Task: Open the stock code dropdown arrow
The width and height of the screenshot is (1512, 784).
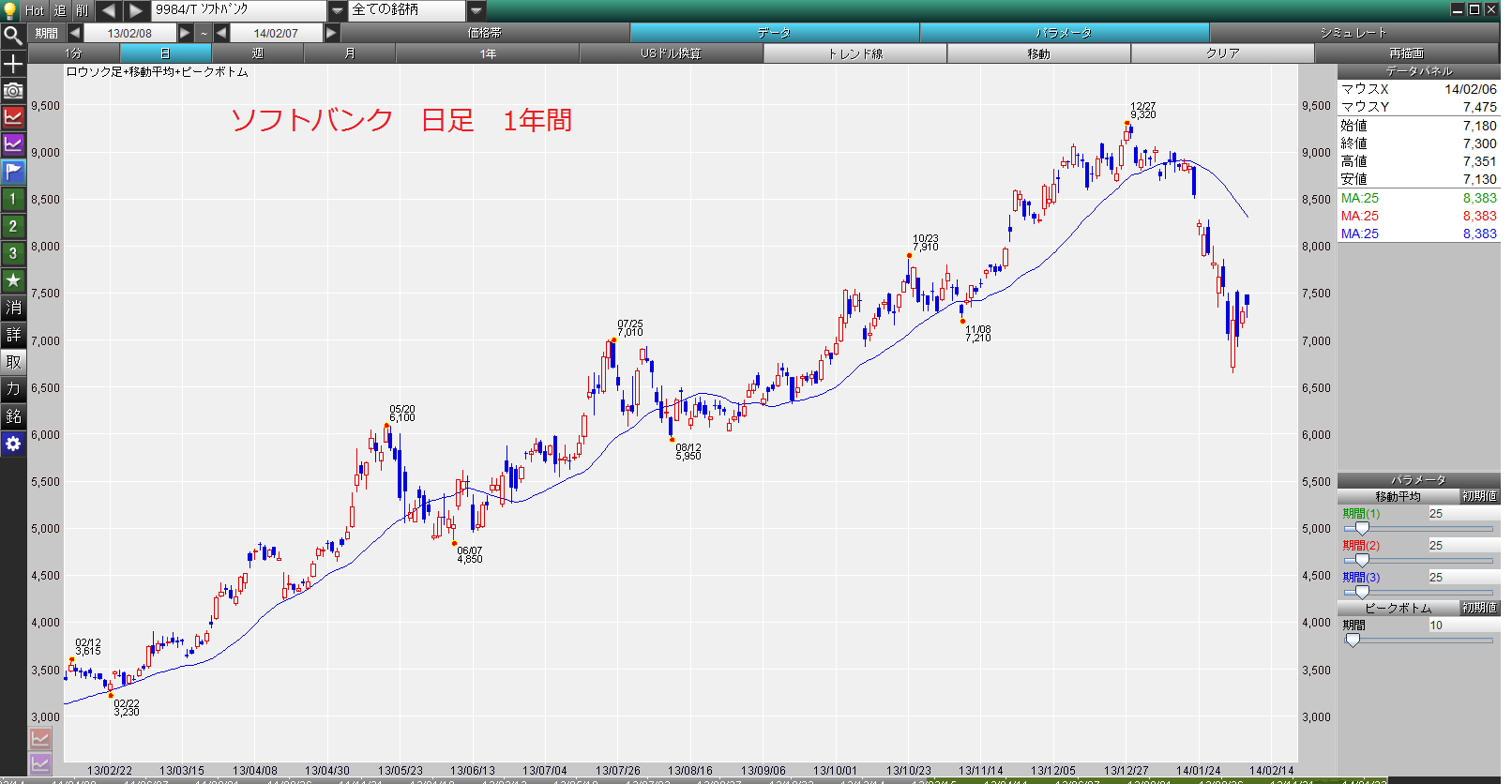Action: click(339, 10)
